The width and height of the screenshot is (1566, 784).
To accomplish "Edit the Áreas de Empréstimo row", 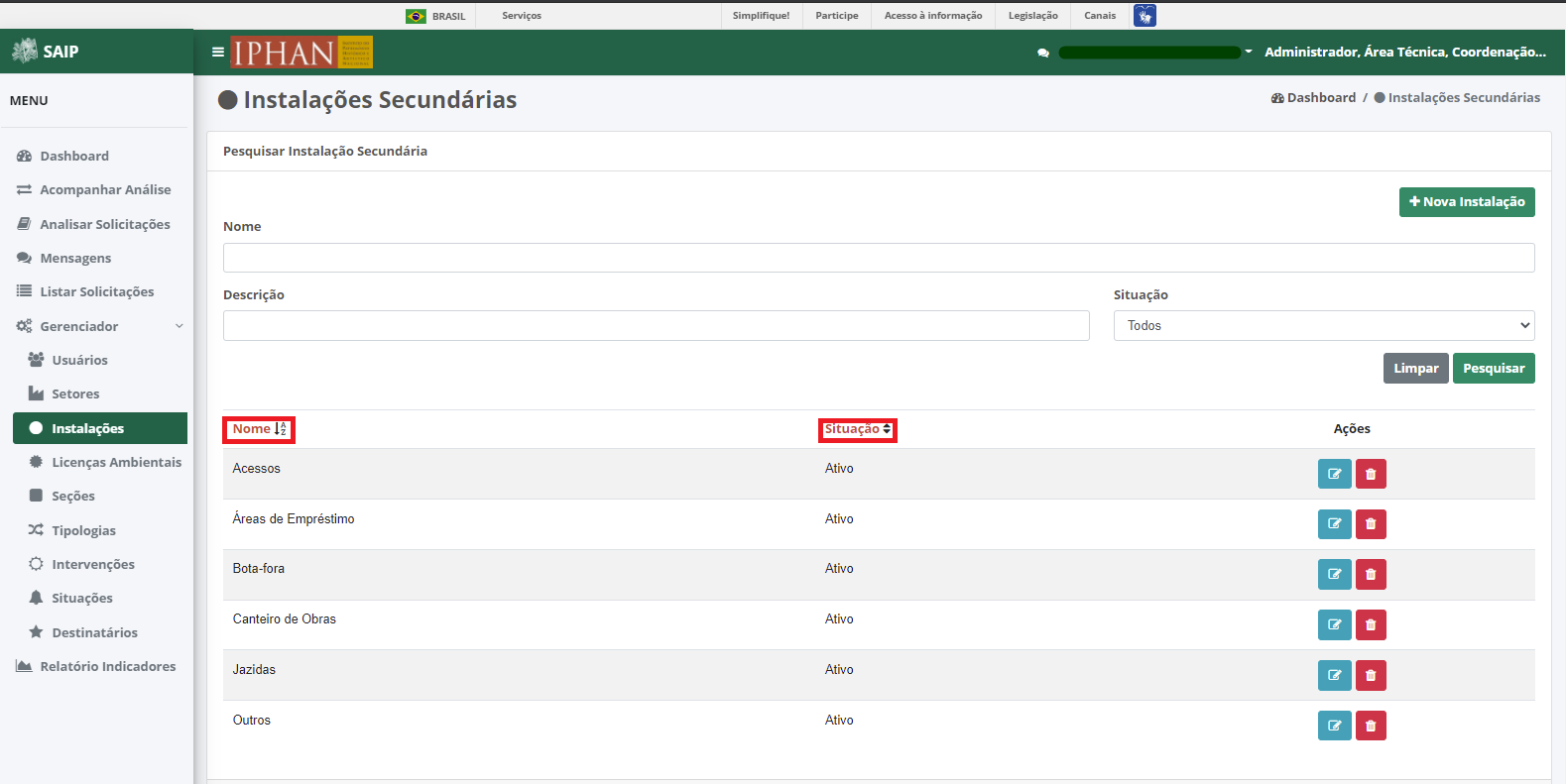I will coord(1334,523).
